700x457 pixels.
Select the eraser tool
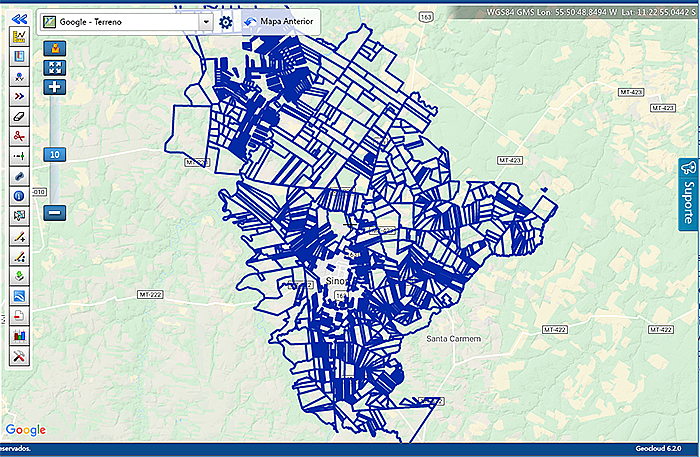point(19,116)
